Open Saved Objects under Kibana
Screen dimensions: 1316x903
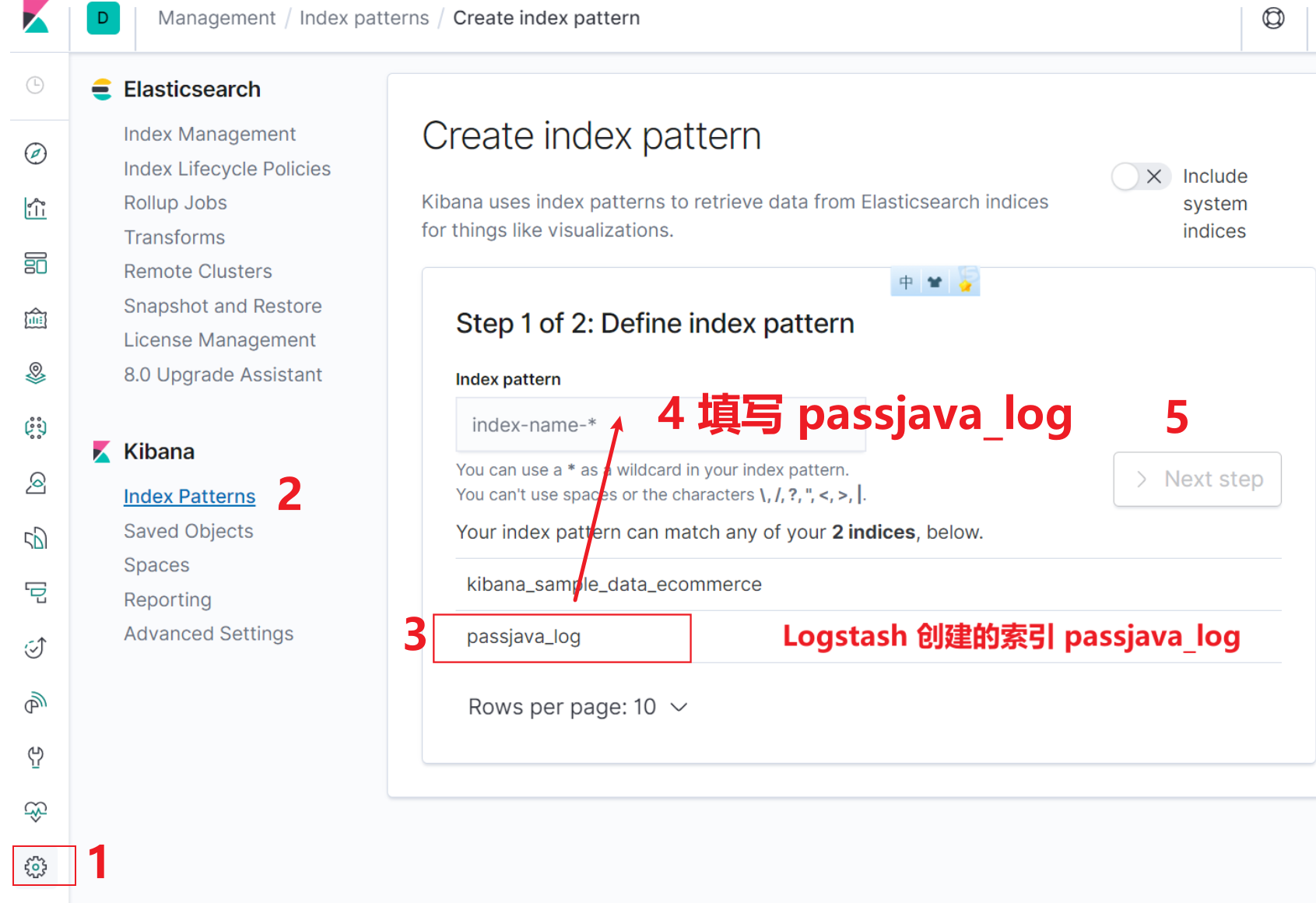tap(188, 531)
